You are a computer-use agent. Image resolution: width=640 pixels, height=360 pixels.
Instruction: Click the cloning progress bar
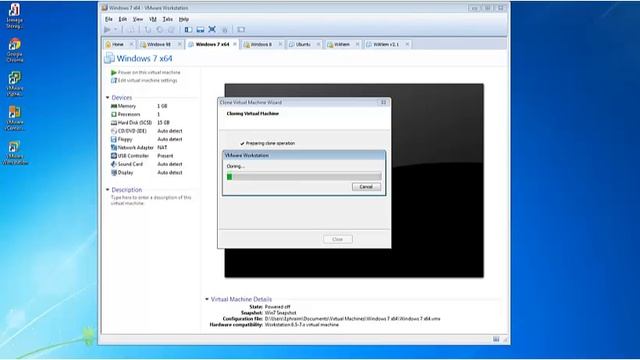304,176
